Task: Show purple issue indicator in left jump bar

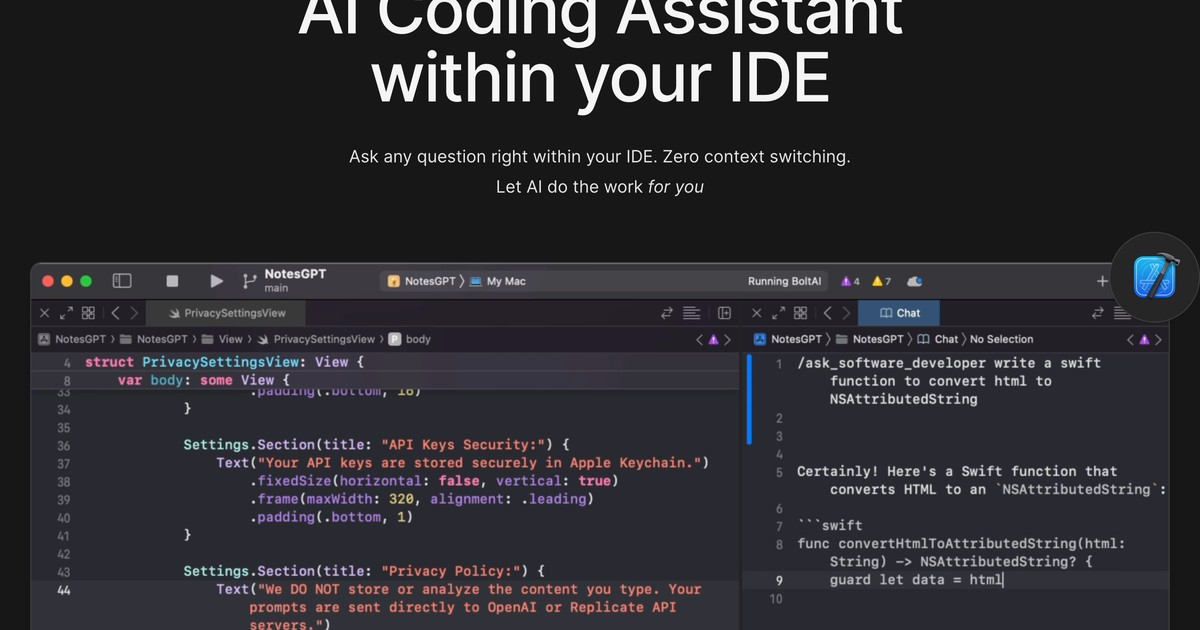Action: [713, 339]
